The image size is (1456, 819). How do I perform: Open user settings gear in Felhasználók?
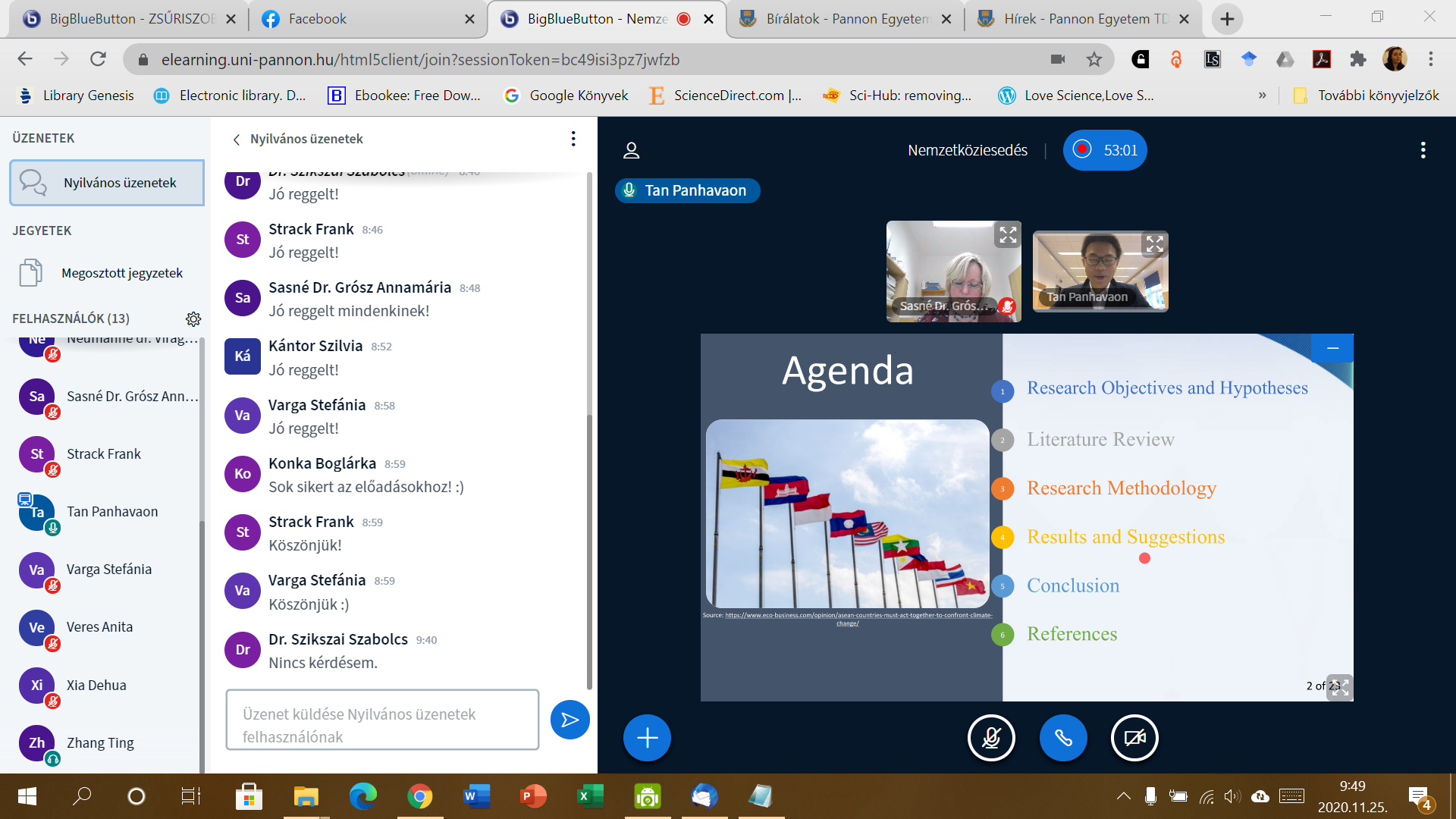(193, 318)
